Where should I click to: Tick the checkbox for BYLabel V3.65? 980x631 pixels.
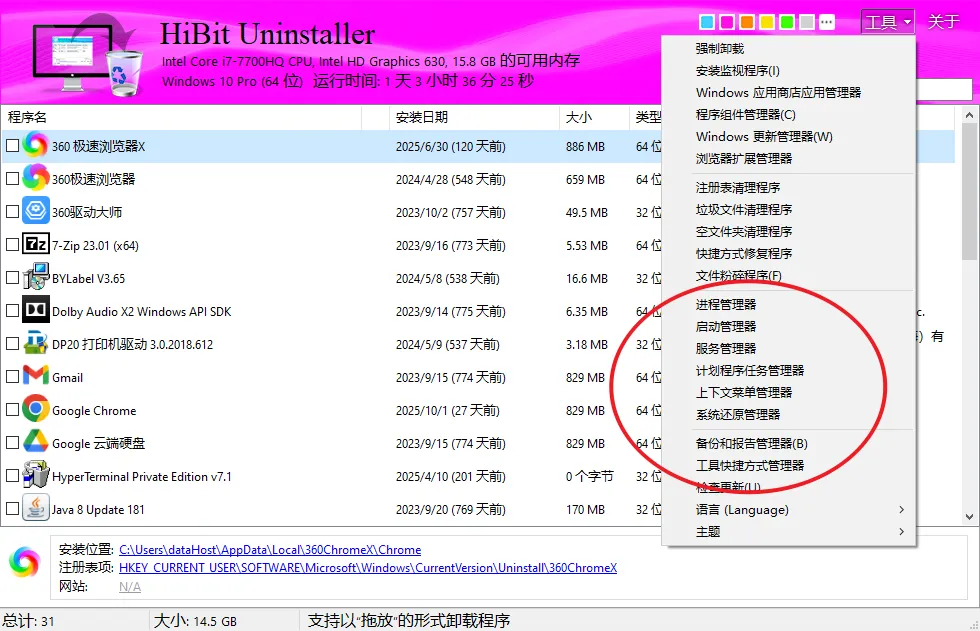[x=12, y=277]
